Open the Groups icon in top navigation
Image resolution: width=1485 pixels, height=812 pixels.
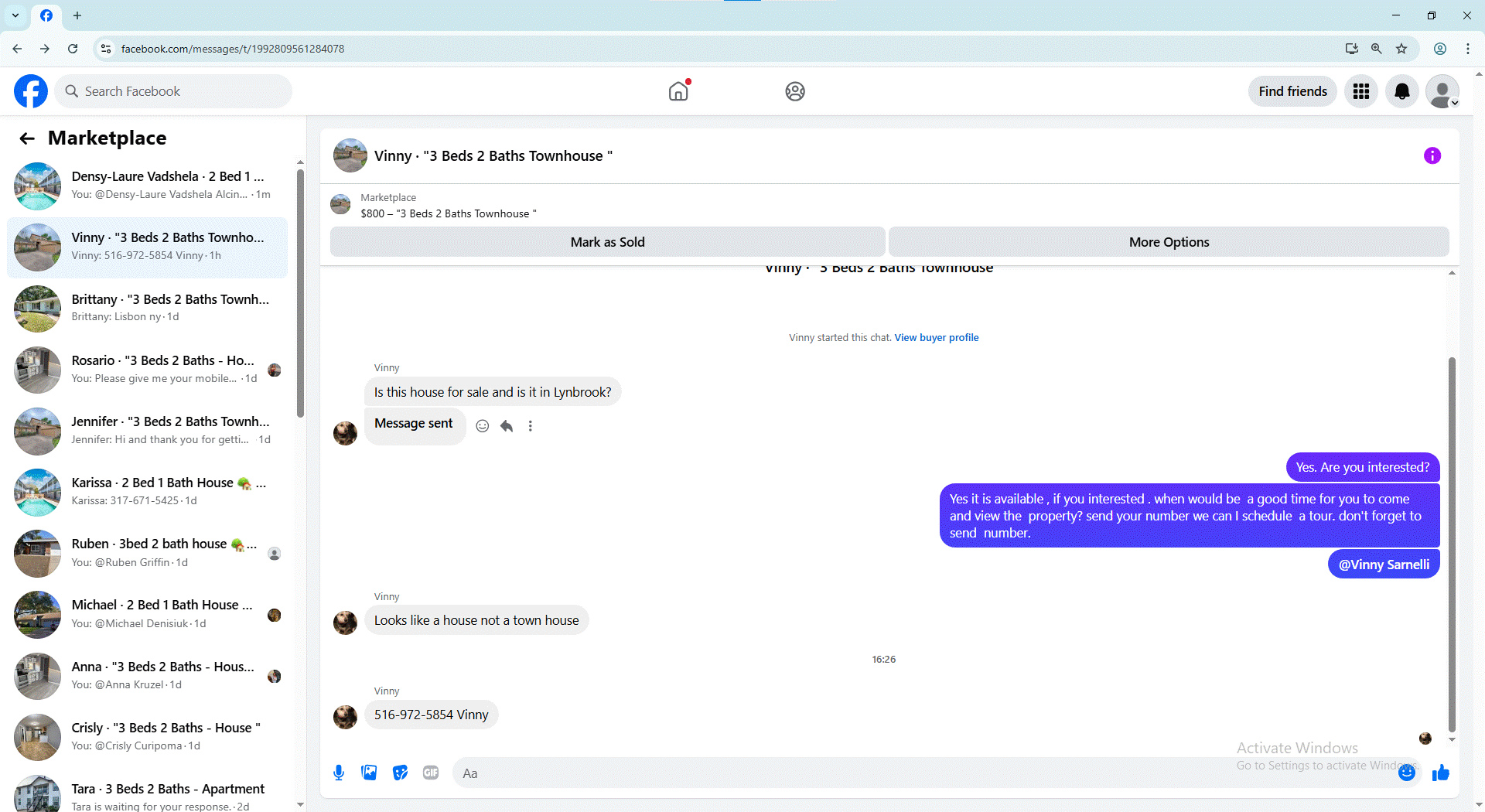tap(795, 91)
